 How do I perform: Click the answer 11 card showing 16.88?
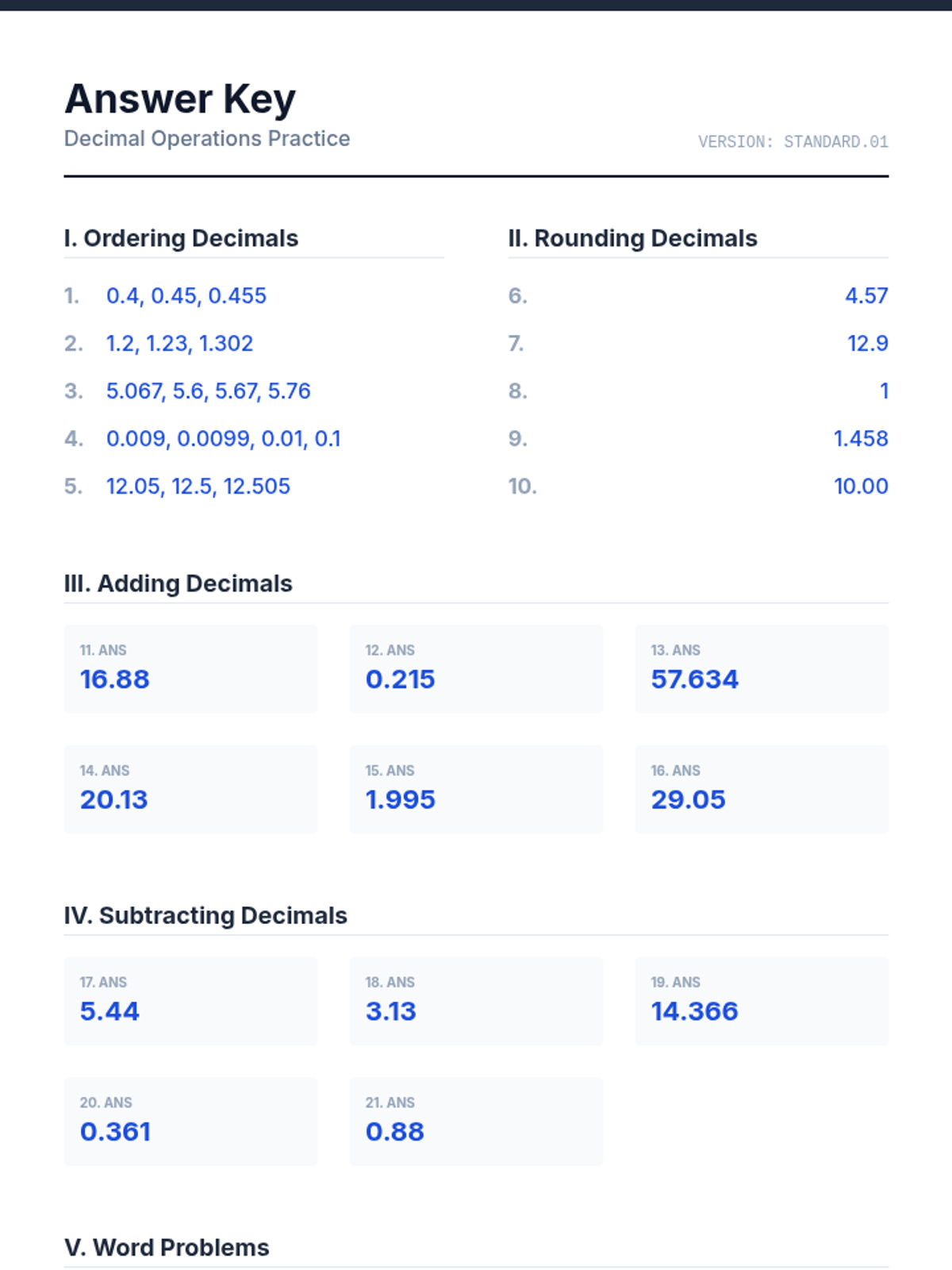click(190, 669)
